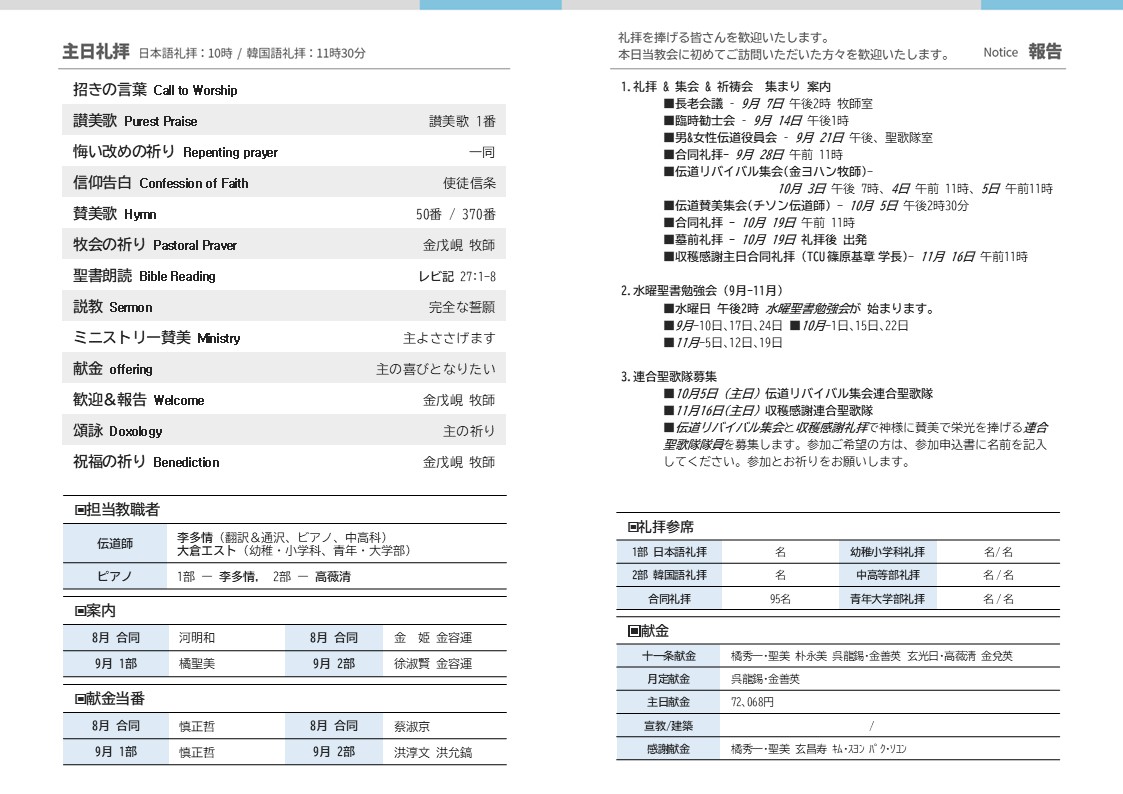Click the square icon beside 案内 heading
Viewport: 1123px width, 794px height.
pos(81,611)
